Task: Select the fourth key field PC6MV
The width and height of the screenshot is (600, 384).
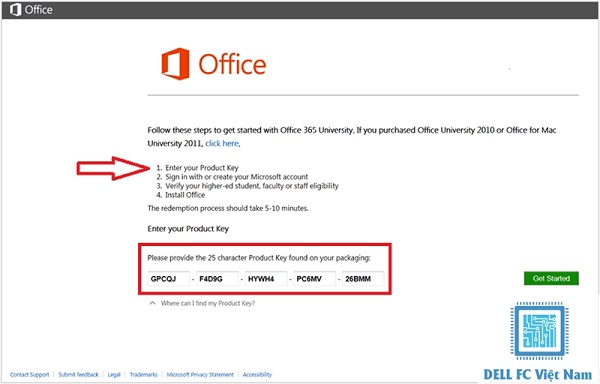Action: click(315, 279)
